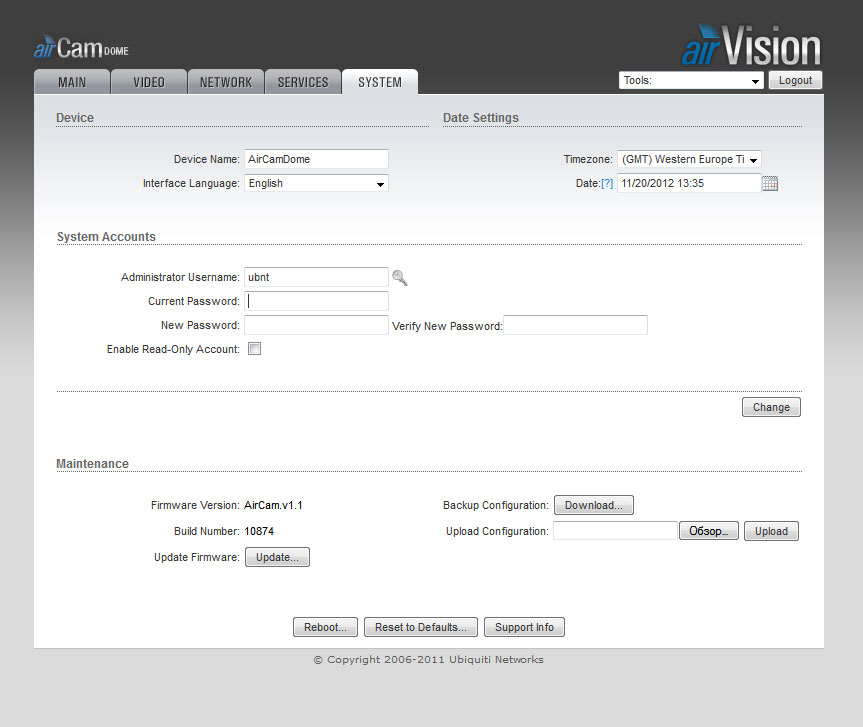Reboot the camera
Screen dimensions: 863x727
click(325, 627)
